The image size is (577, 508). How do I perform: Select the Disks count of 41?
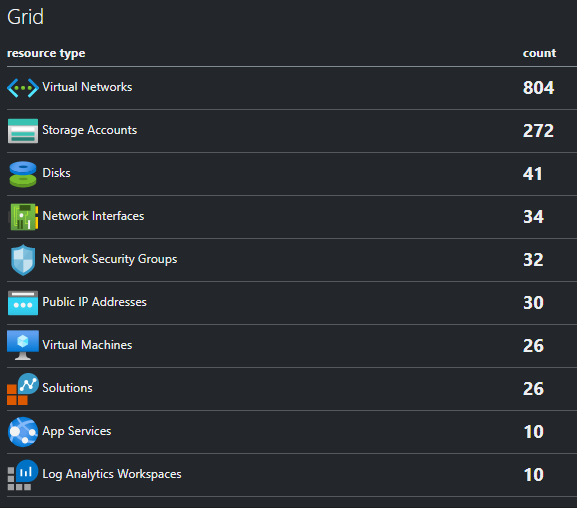click(532, 174)
